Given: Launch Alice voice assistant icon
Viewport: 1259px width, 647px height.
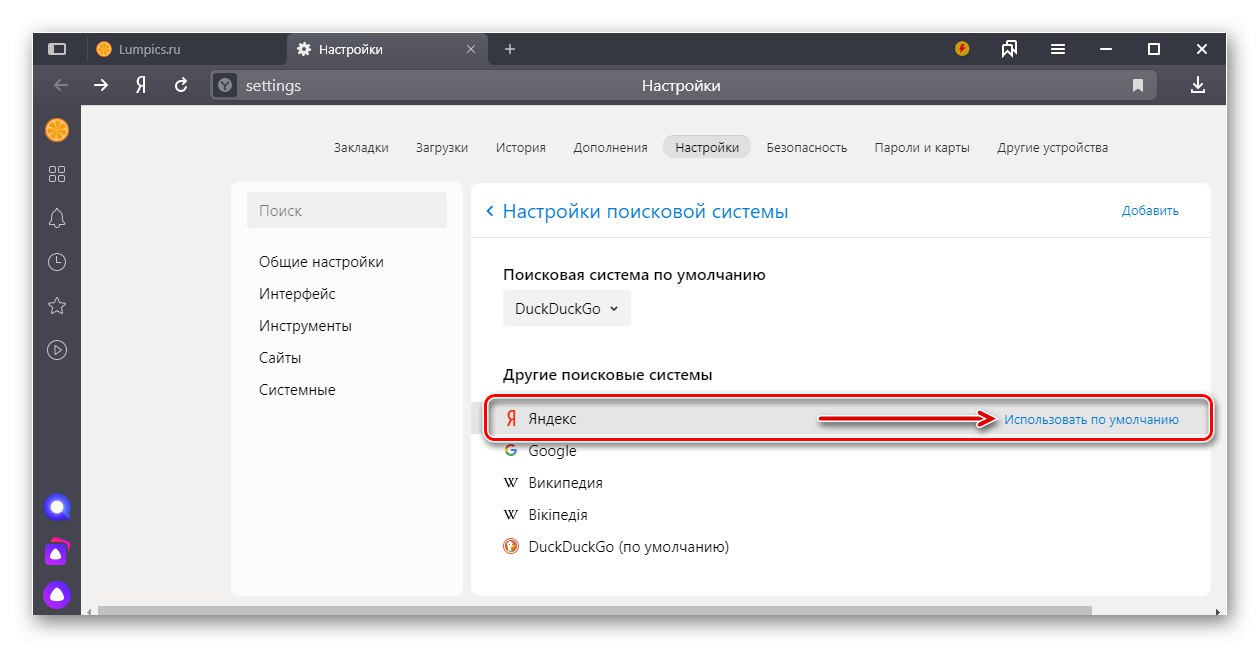Looking at the screenshot, I should coord(57,596).
